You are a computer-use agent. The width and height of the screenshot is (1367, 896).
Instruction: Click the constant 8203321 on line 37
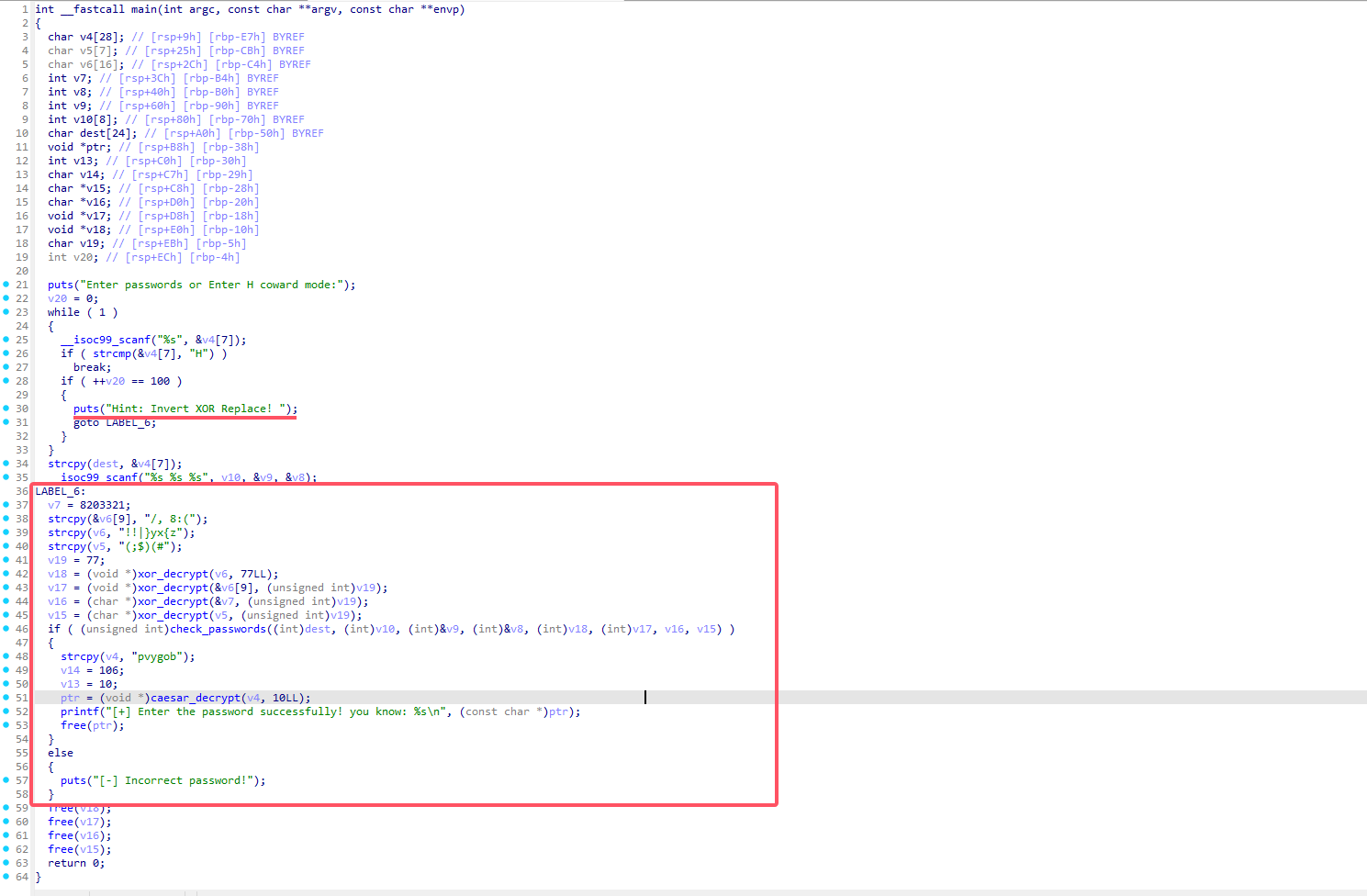105,505
